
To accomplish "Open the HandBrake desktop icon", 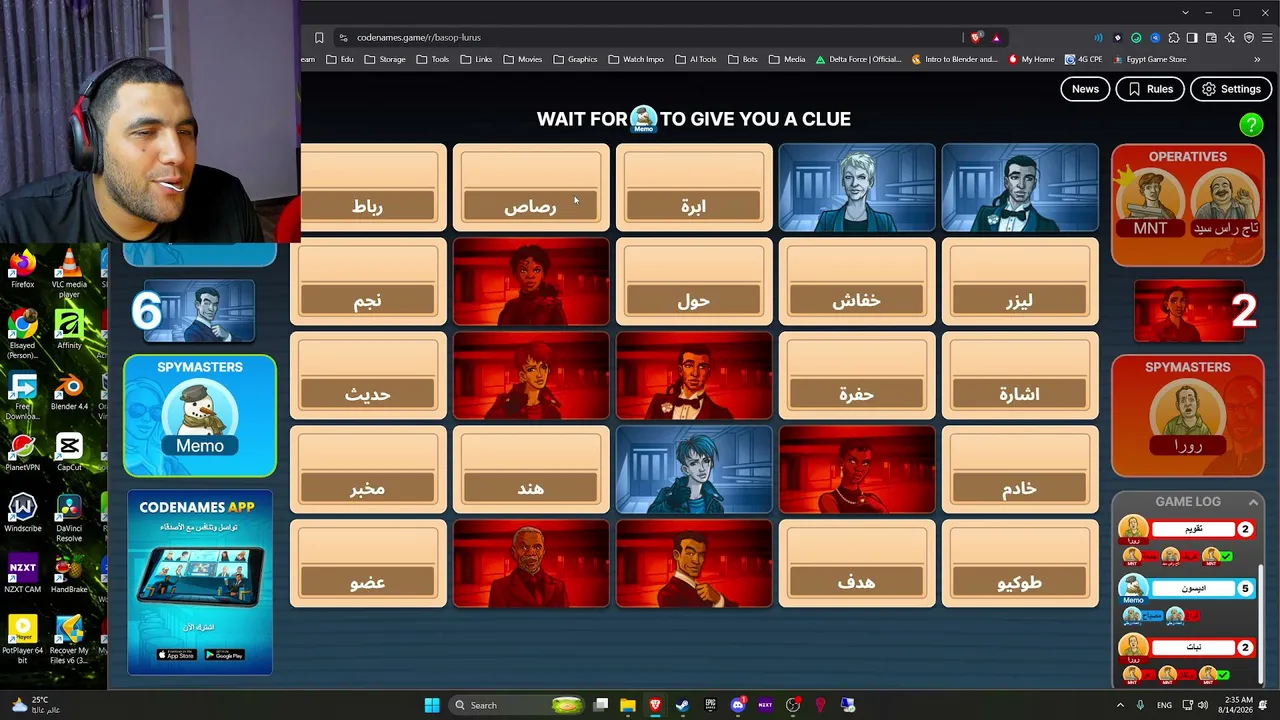I will pos(69,574).
